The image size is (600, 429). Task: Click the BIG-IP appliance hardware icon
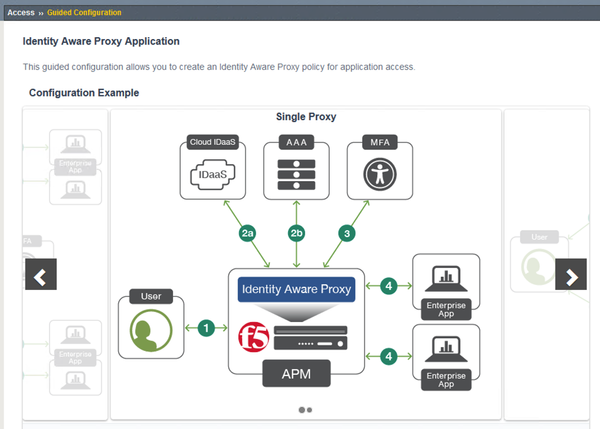[311, 338]
